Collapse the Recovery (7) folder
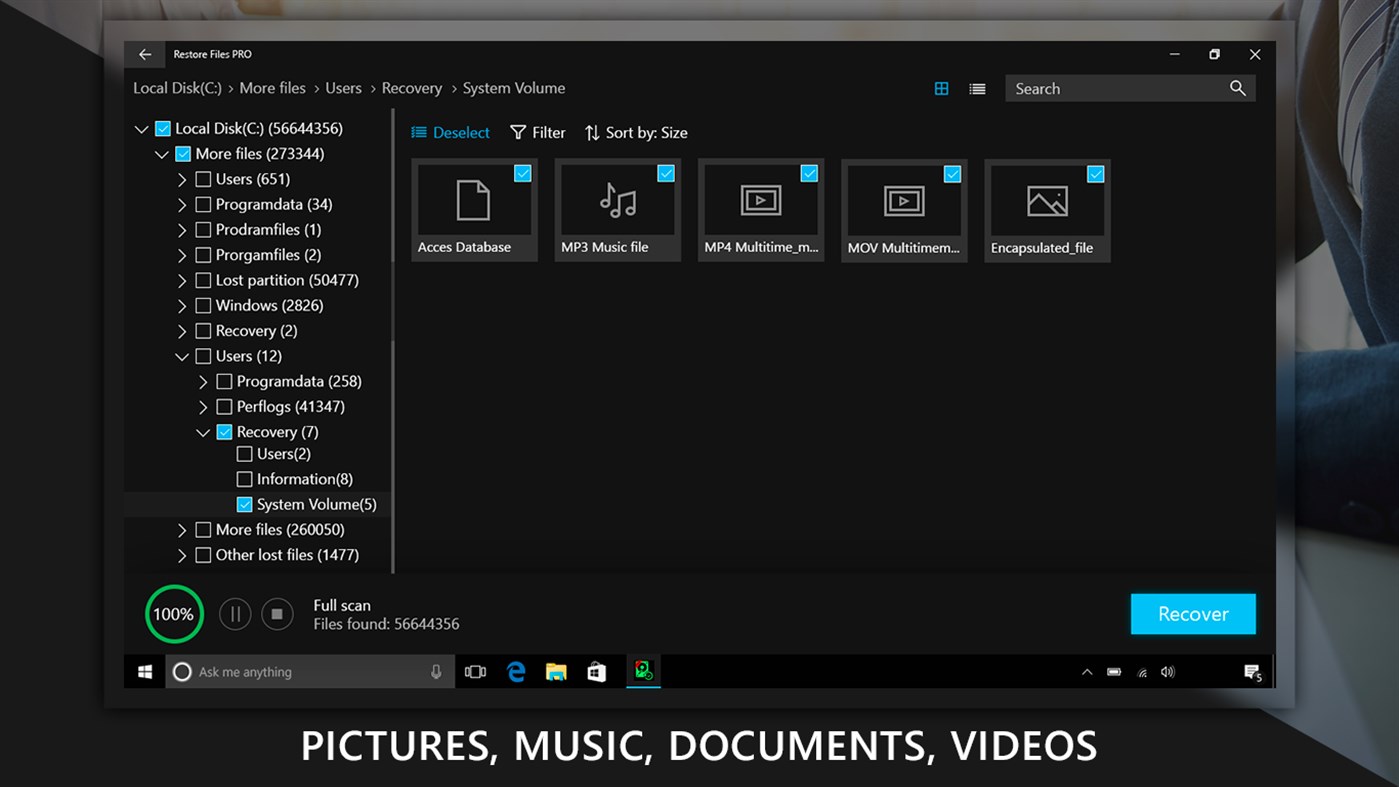This screenshot has width=1399, height=787. [203, 431]
